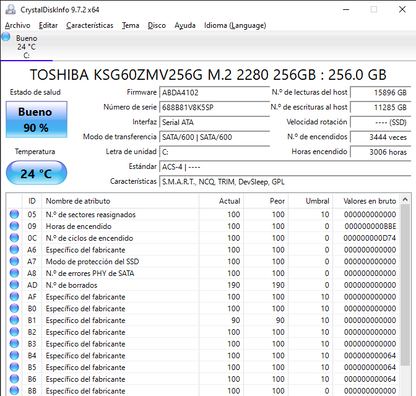
Task: Select row N.º de ciclos de encendido
Action: point(203,238)
